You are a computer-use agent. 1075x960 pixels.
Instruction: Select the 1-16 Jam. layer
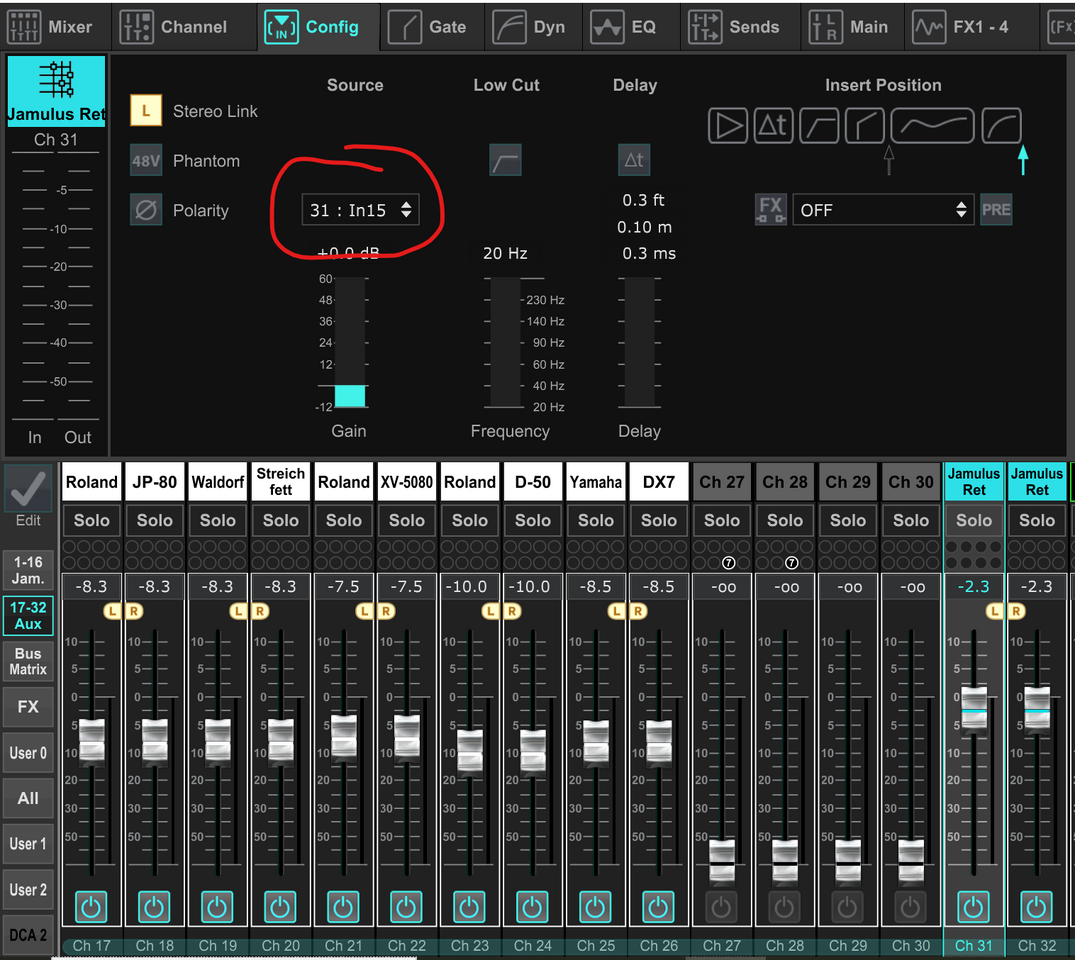(x=28, y=570)
